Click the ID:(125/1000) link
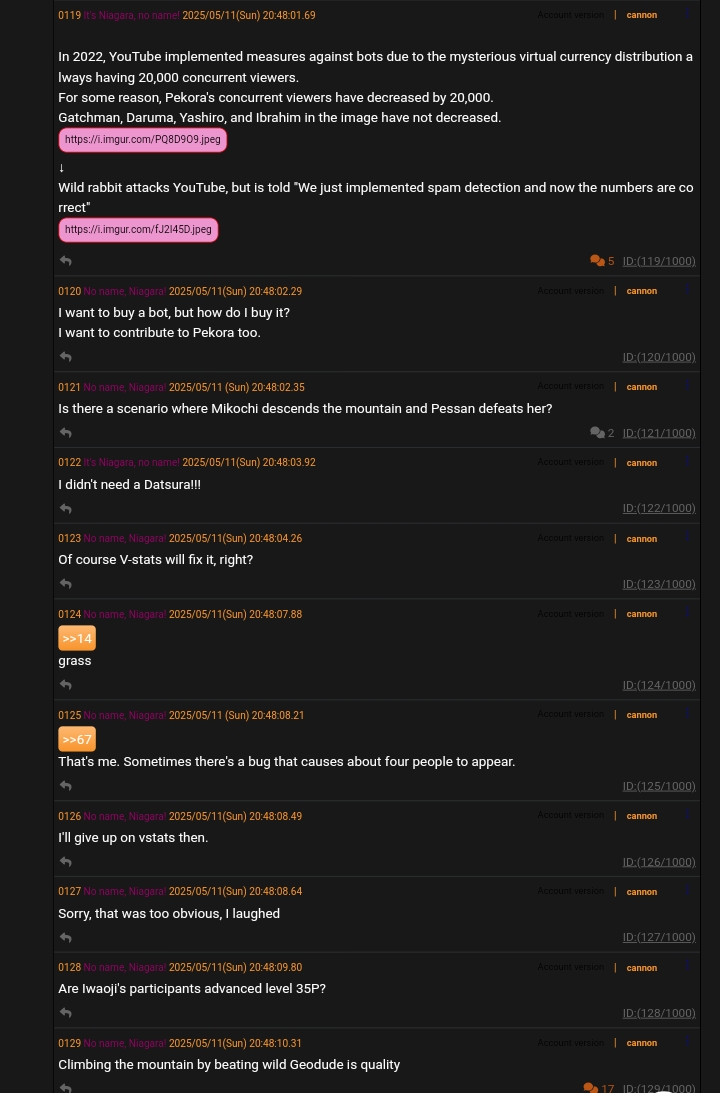The height and width of the screenshot is (1093, 720). (x=659, y=786)
